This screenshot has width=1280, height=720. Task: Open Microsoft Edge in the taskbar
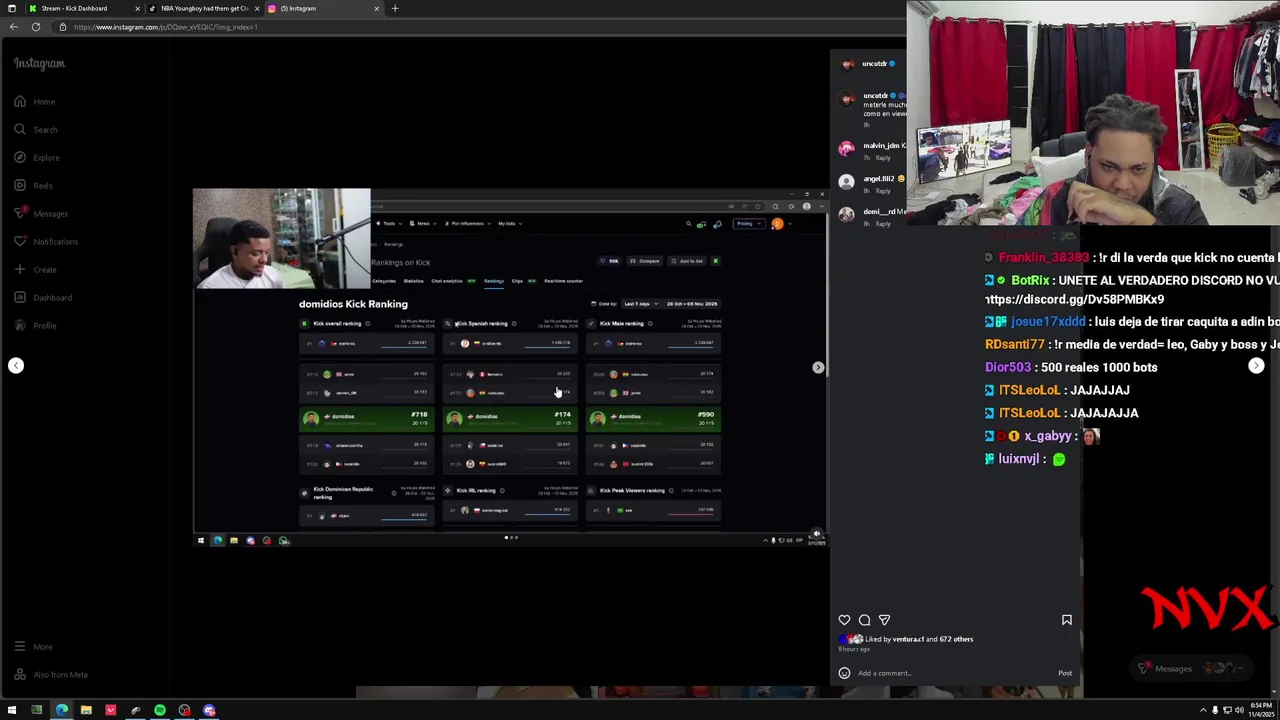pos(61,710)
